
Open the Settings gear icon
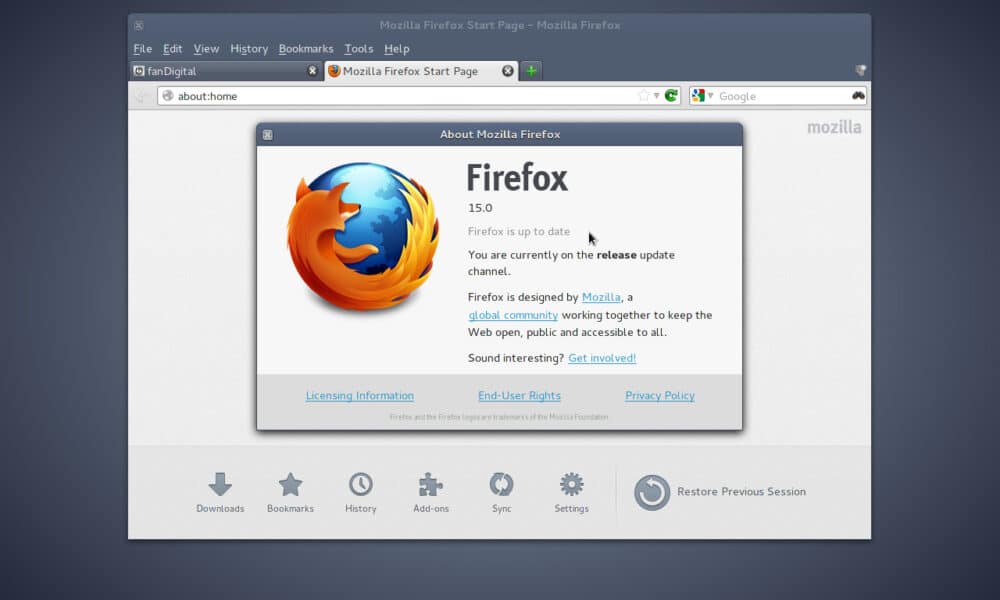coord(571,485)
